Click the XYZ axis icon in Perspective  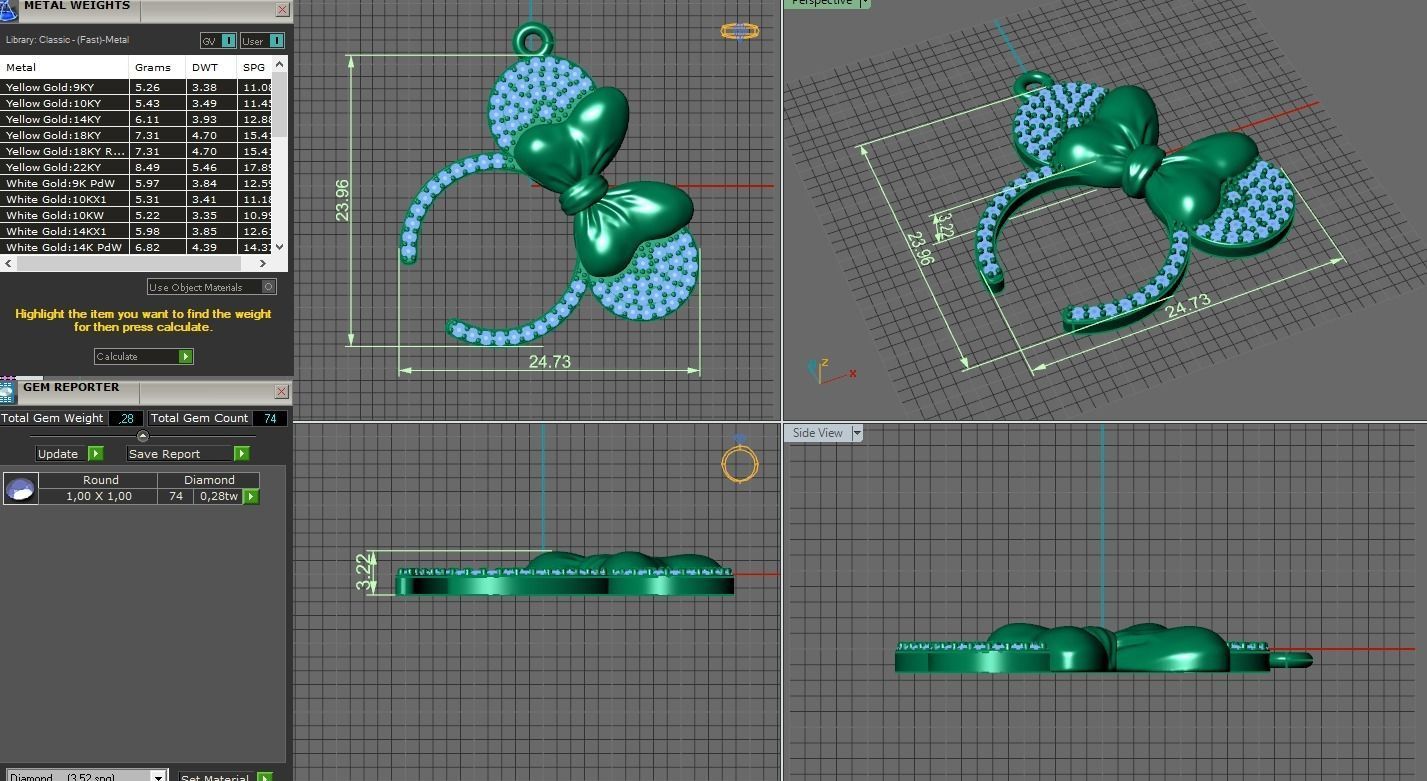click(x=830, y=371)
